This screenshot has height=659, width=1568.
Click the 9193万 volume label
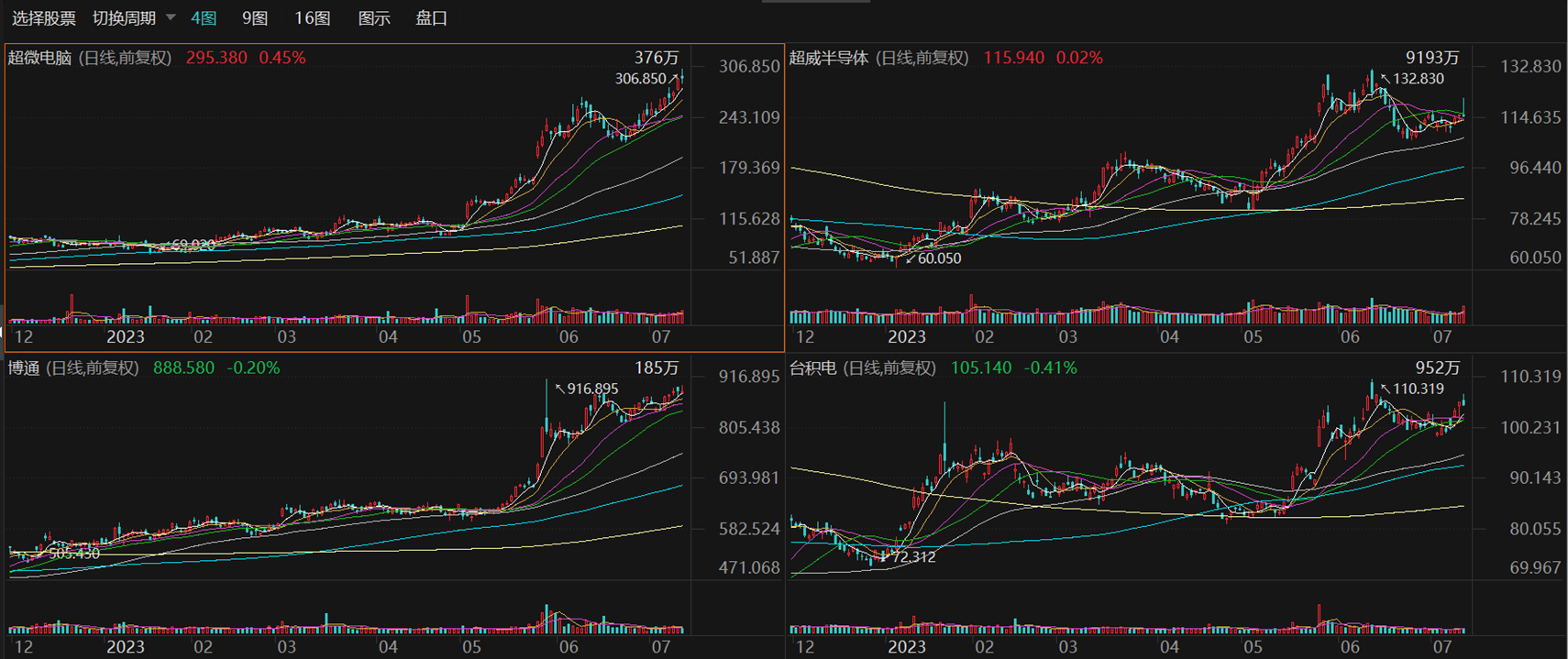click(x=1432, y=58)
